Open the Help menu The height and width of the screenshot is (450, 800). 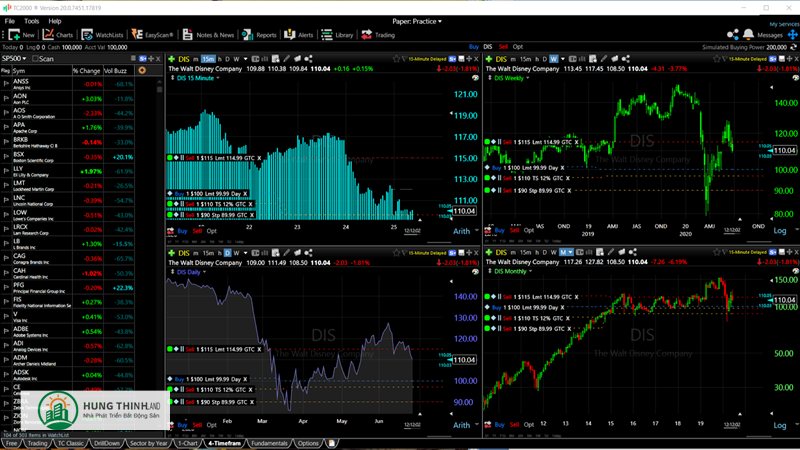55,21
